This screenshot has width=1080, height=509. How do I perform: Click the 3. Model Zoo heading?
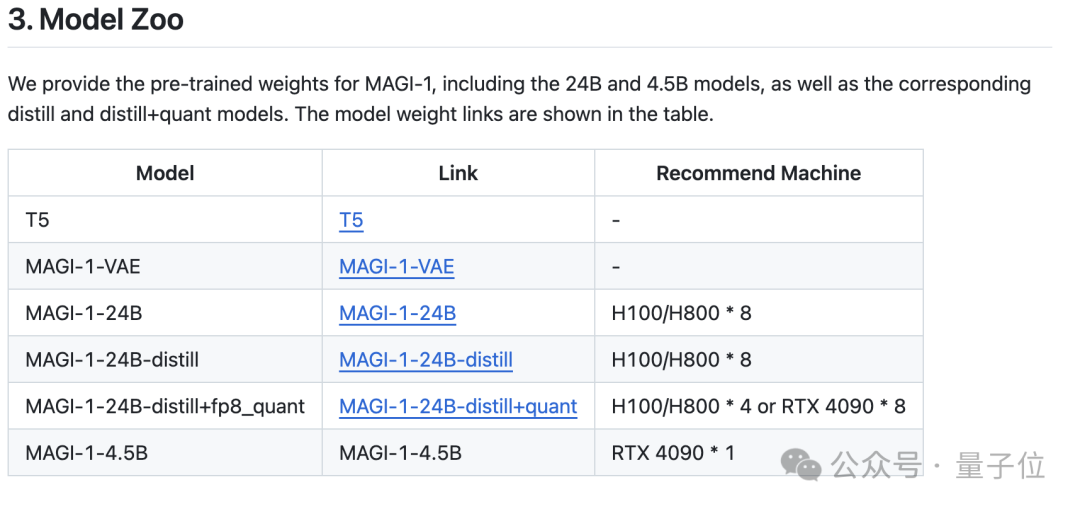[96, 19]
